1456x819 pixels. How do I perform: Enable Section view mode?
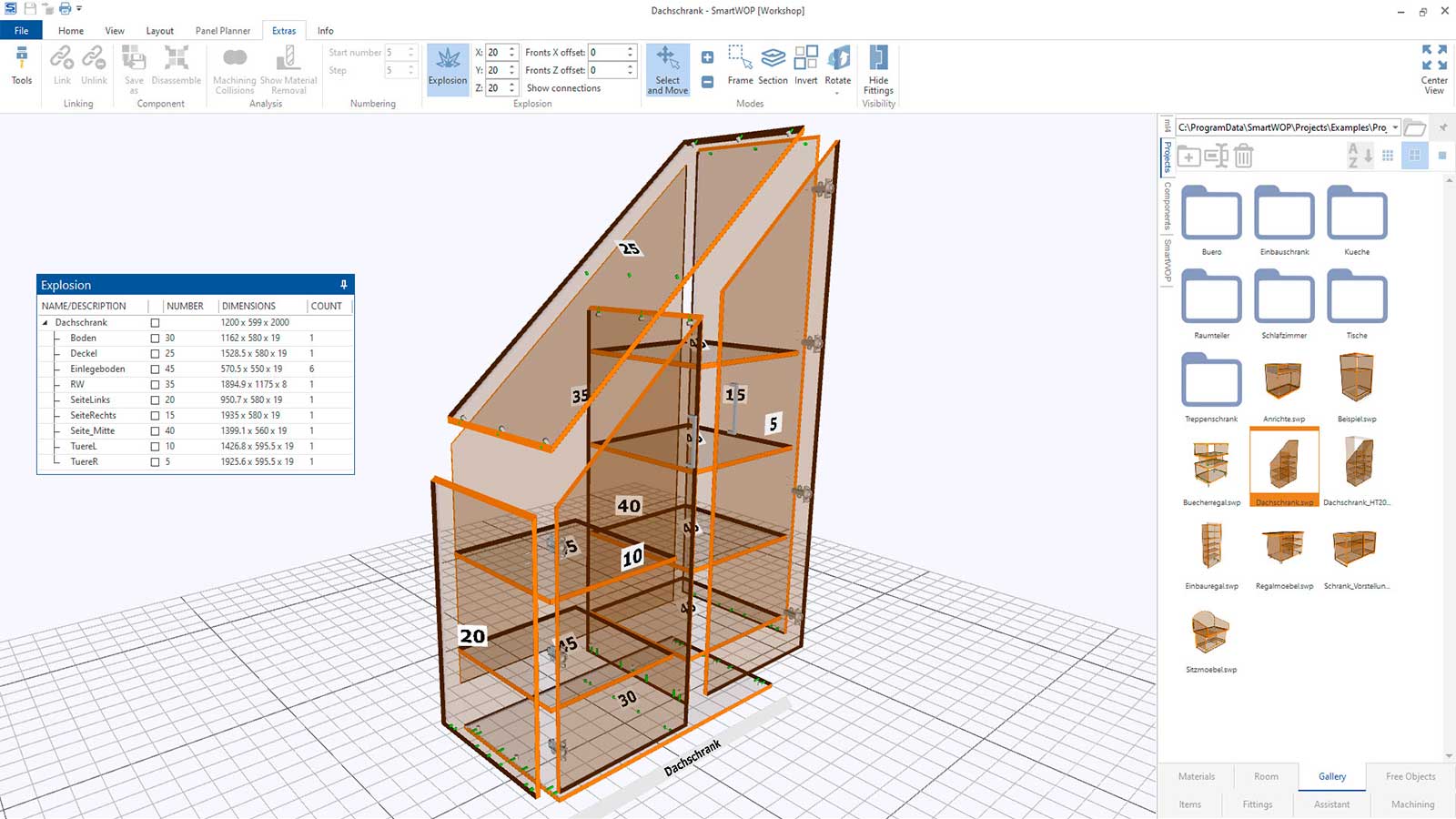[773, 66]
